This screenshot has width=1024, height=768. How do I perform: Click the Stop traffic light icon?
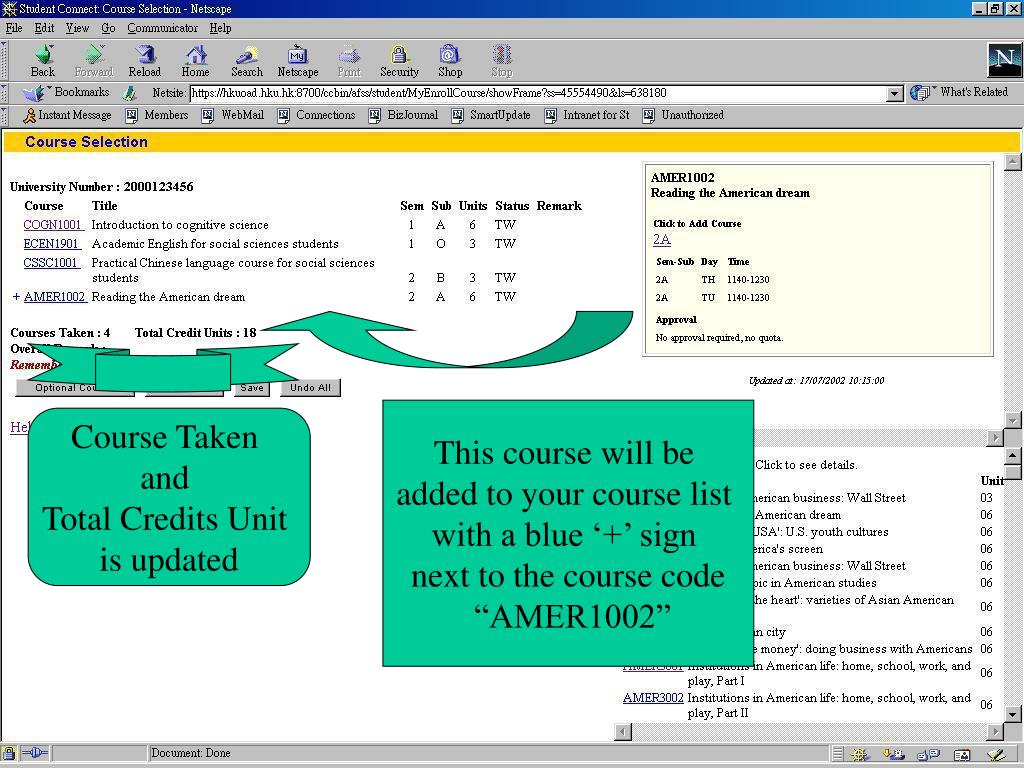[502, 61]
